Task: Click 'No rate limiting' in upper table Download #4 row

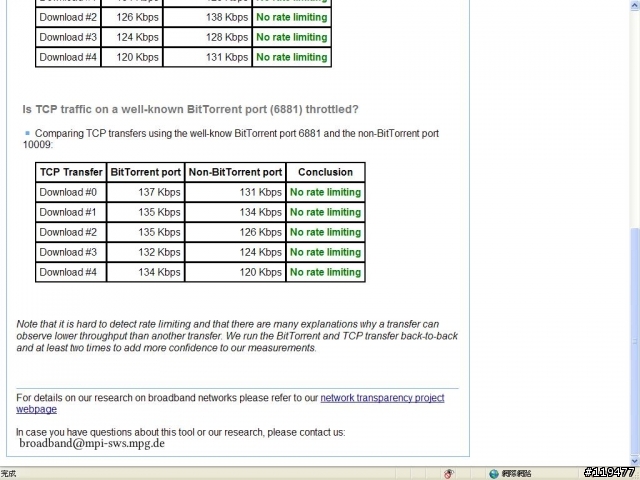Action: [x=292, y=57]
